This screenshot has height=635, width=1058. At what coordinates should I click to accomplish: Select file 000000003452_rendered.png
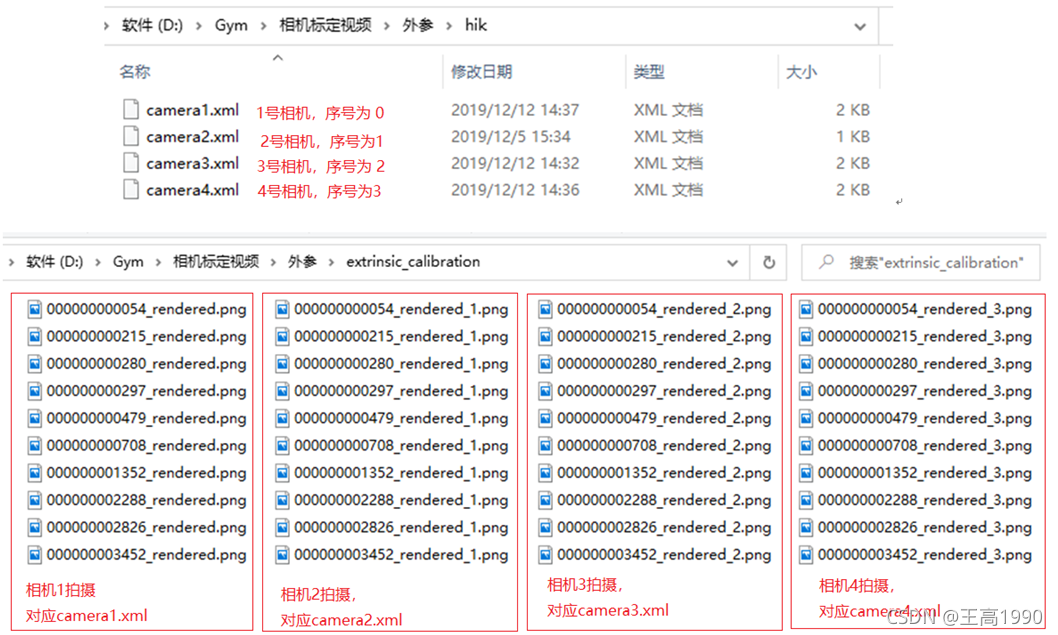[x=146, y=555]
